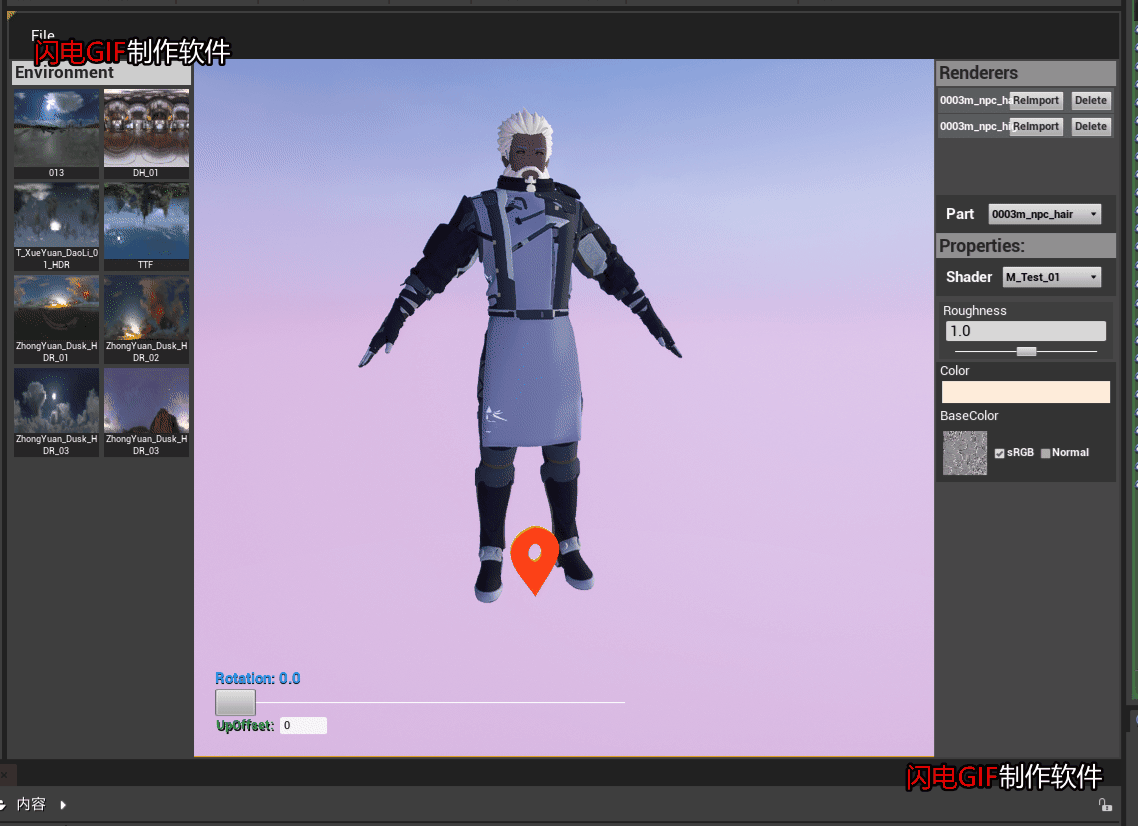
Task: Click the Color swatch in Properties
Action: (1025, 392)
